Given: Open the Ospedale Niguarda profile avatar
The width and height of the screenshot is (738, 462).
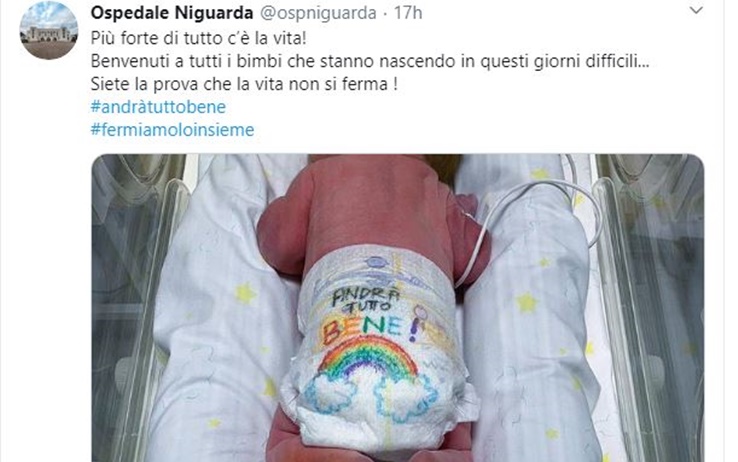Looking at the screenshot, I should [48, 30].
